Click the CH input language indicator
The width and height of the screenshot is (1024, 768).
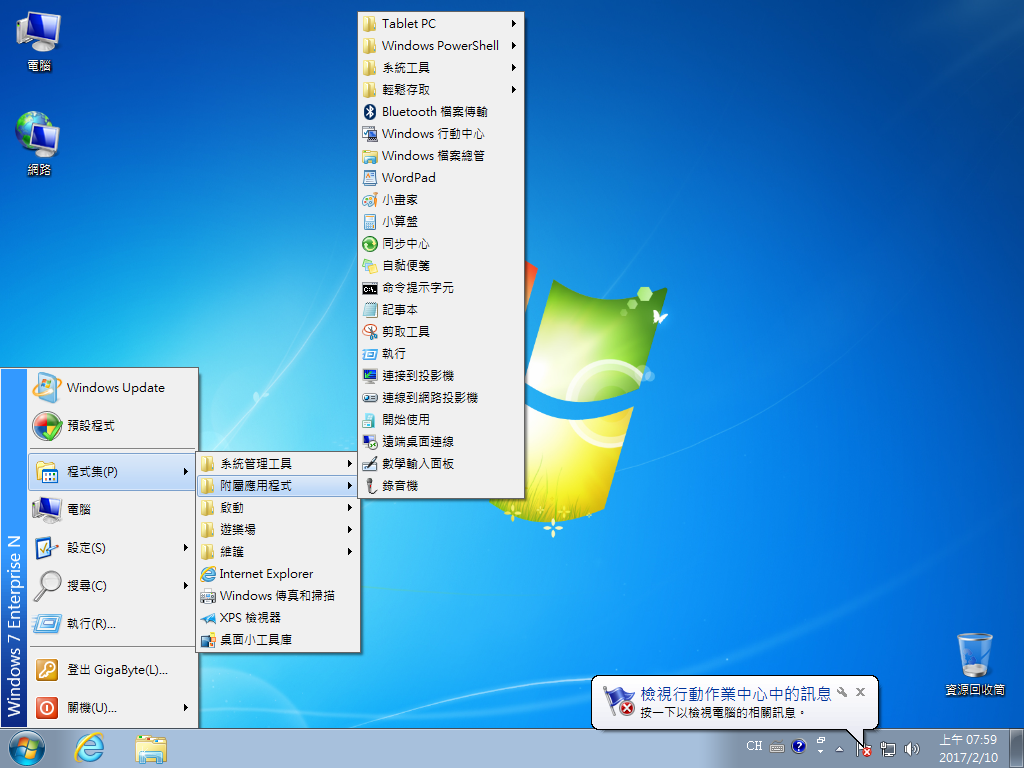point(754,746)
